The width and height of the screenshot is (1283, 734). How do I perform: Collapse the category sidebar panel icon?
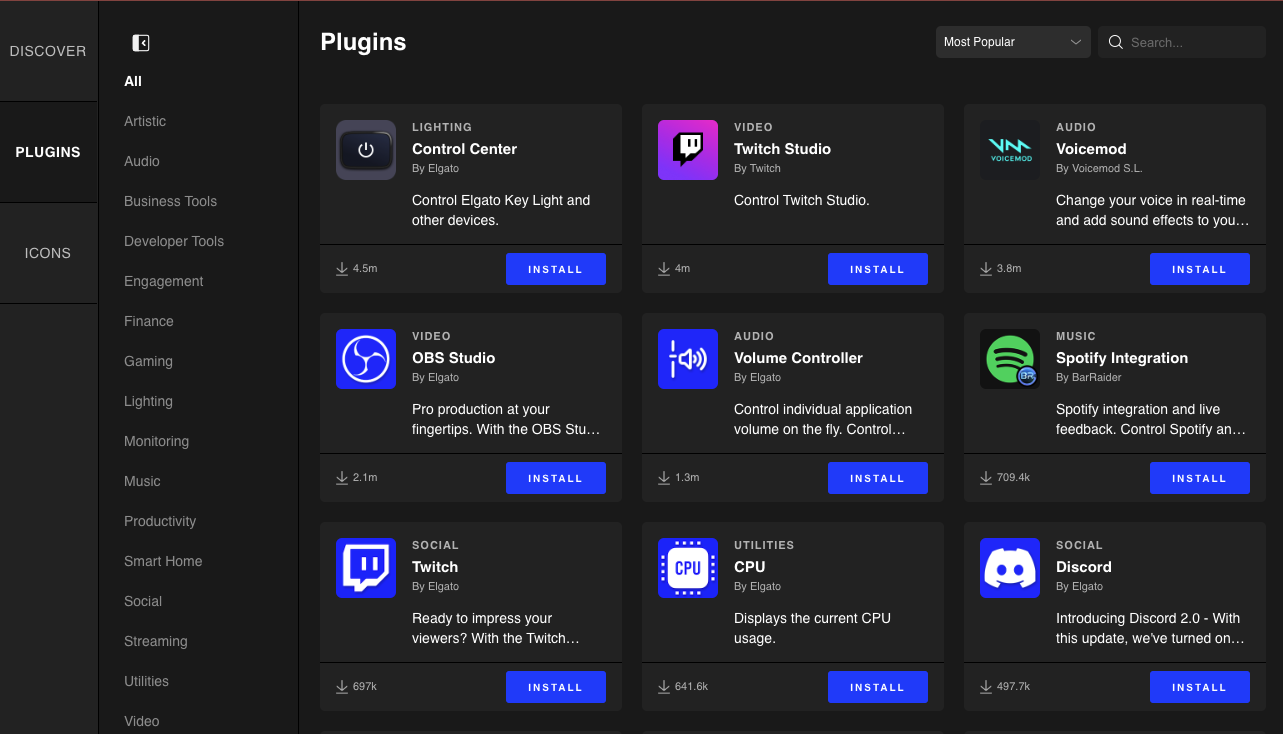tap(141, 43)
